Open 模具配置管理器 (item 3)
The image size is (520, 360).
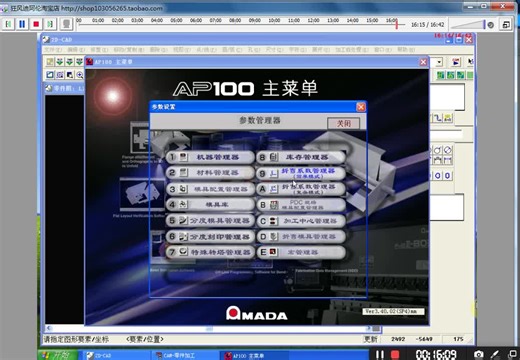[210, 189]
